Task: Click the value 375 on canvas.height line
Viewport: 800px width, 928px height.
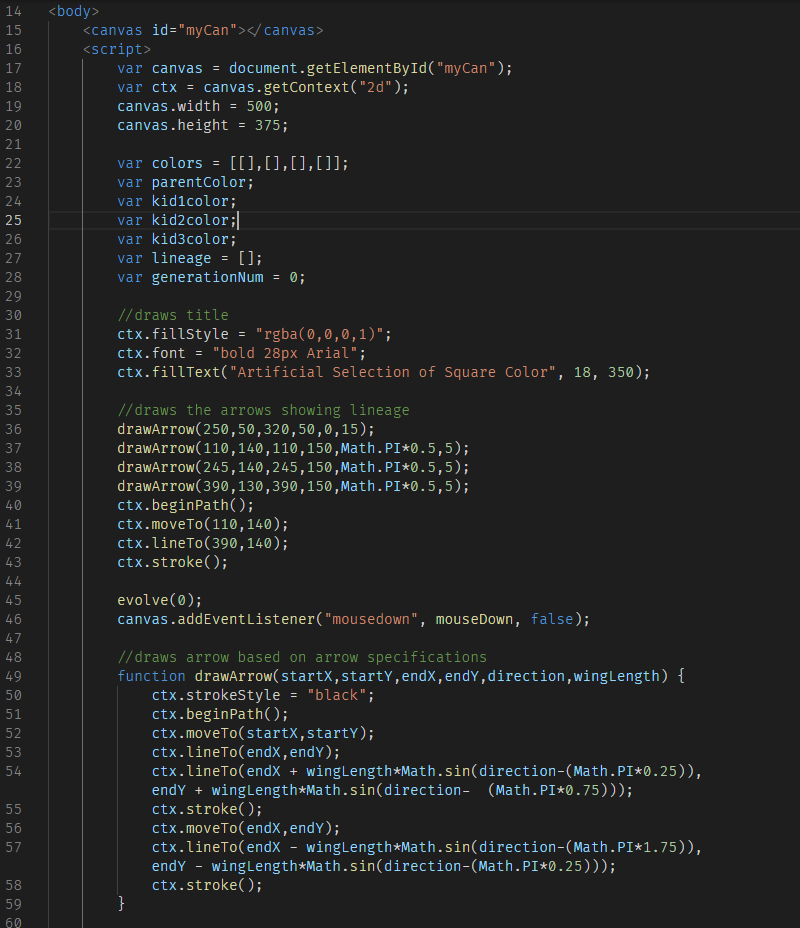Action: tap(267, 125)
